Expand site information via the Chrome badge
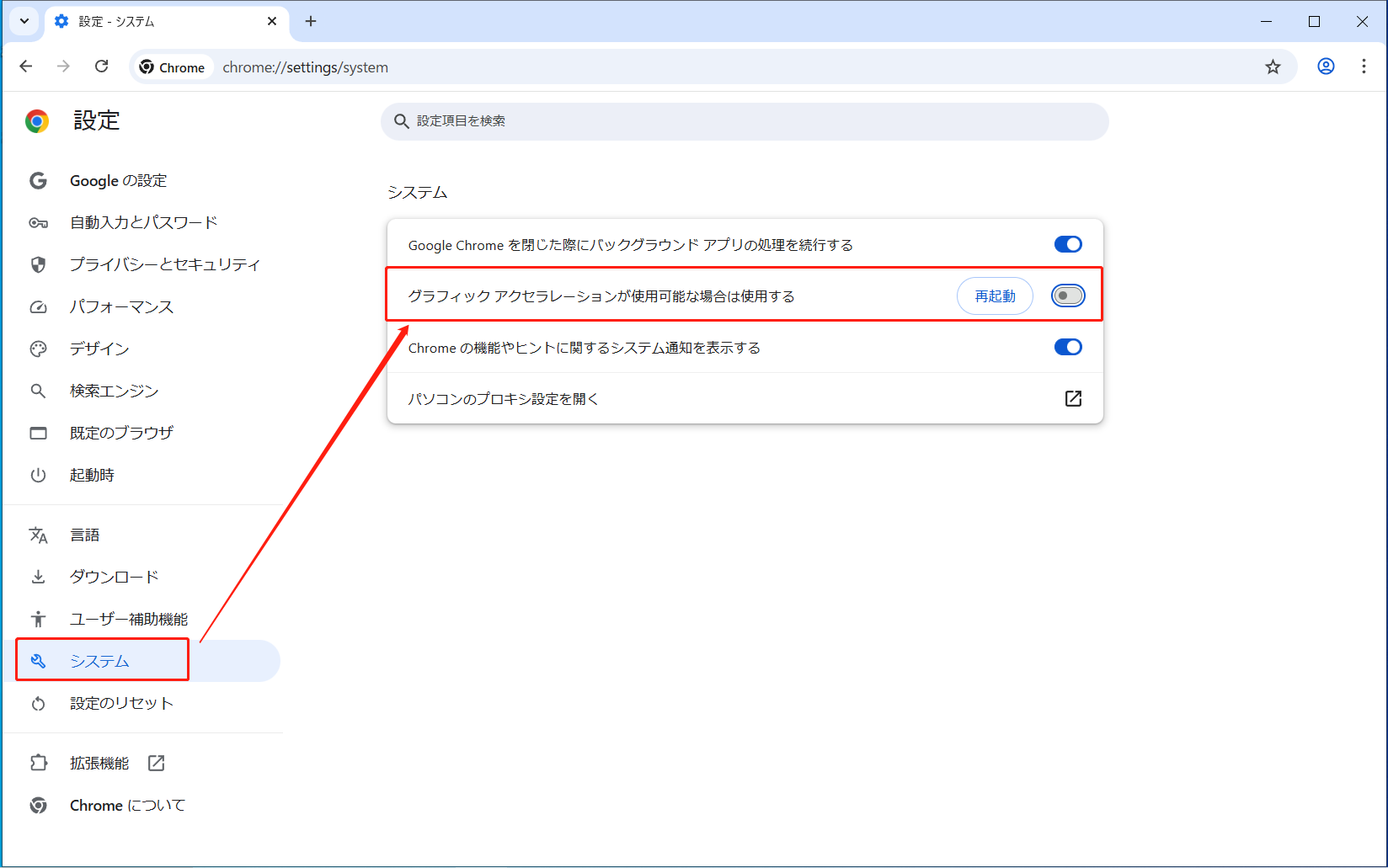Screen dimensions: 1388x868 pyautogui.click(x=172, y=67)
